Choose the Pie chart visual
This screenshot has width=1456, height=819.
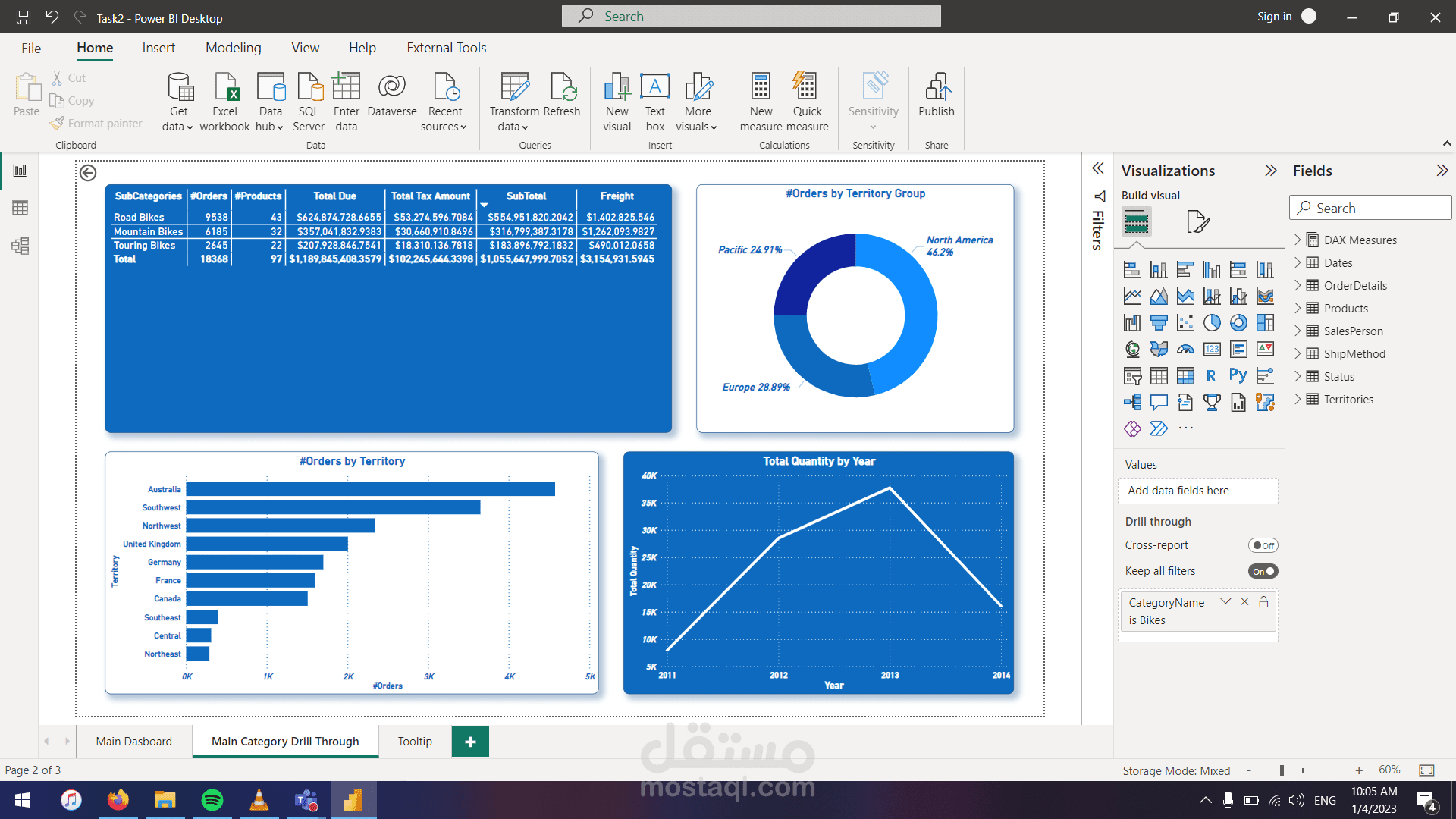(x=1212, y=322)
